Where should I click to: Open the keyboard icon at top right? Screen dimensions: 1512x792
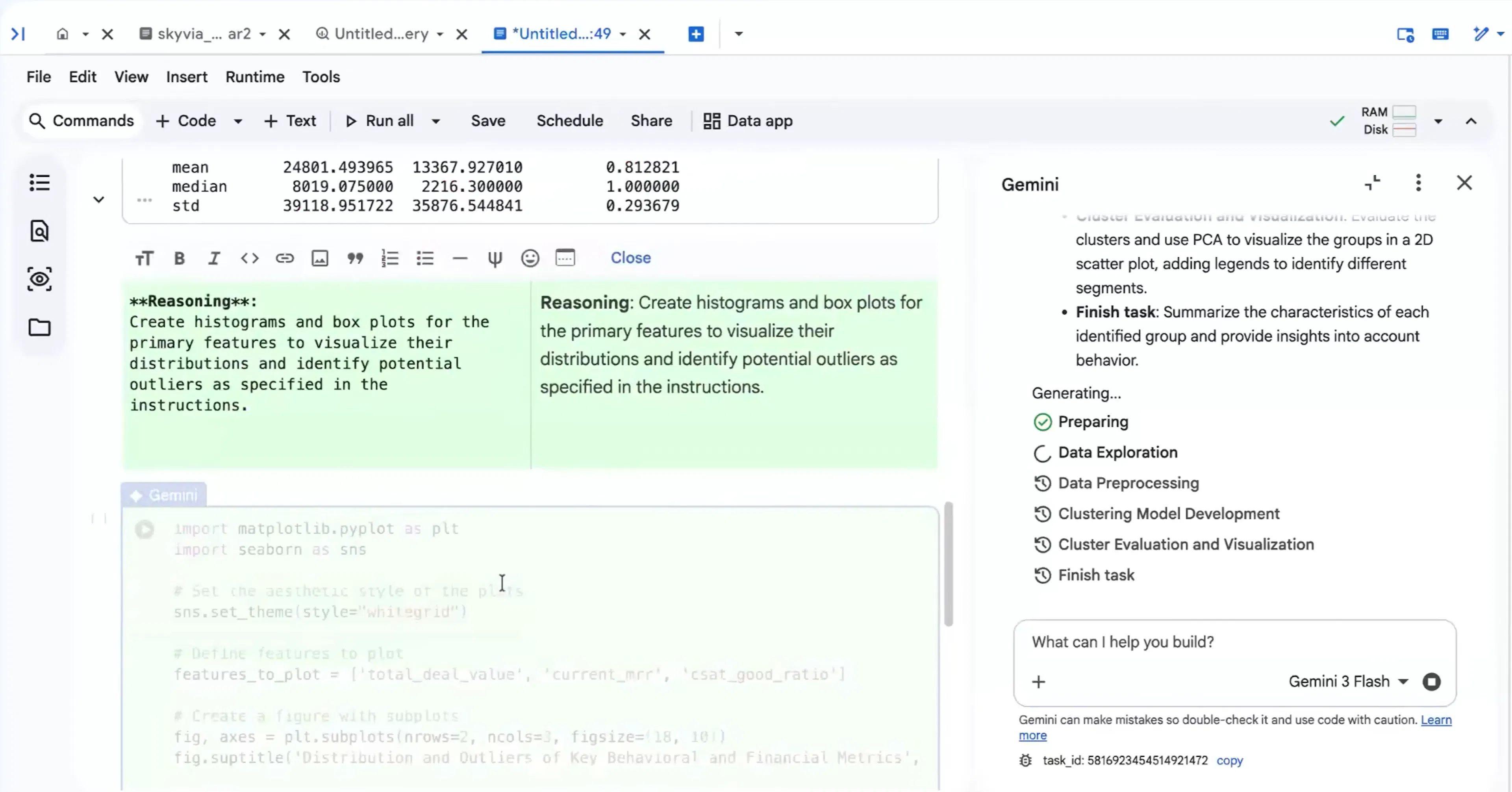coord(1440,35)
